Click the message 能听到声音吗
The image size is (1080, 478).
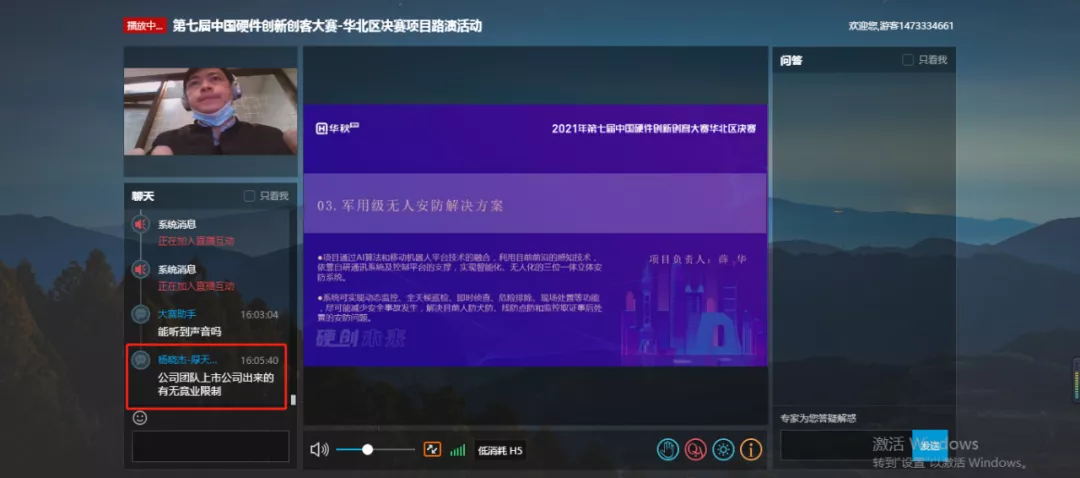(189, 332)
